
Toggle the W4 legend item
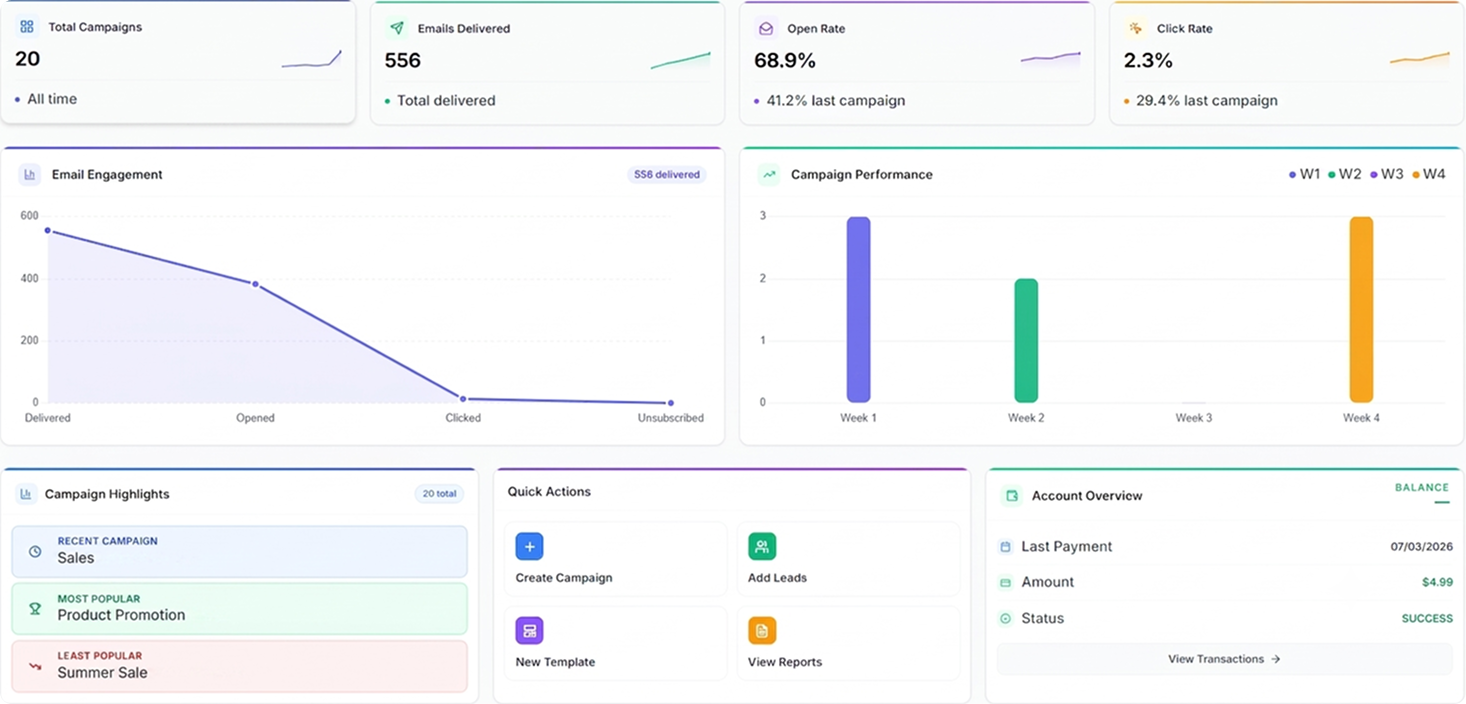click(1429, 174)
